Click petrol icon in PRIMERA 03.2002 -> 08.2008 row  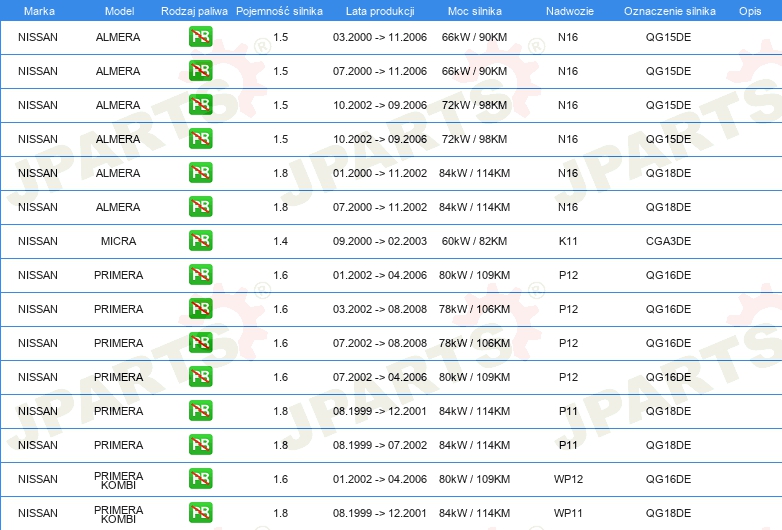tap(200, 309)
